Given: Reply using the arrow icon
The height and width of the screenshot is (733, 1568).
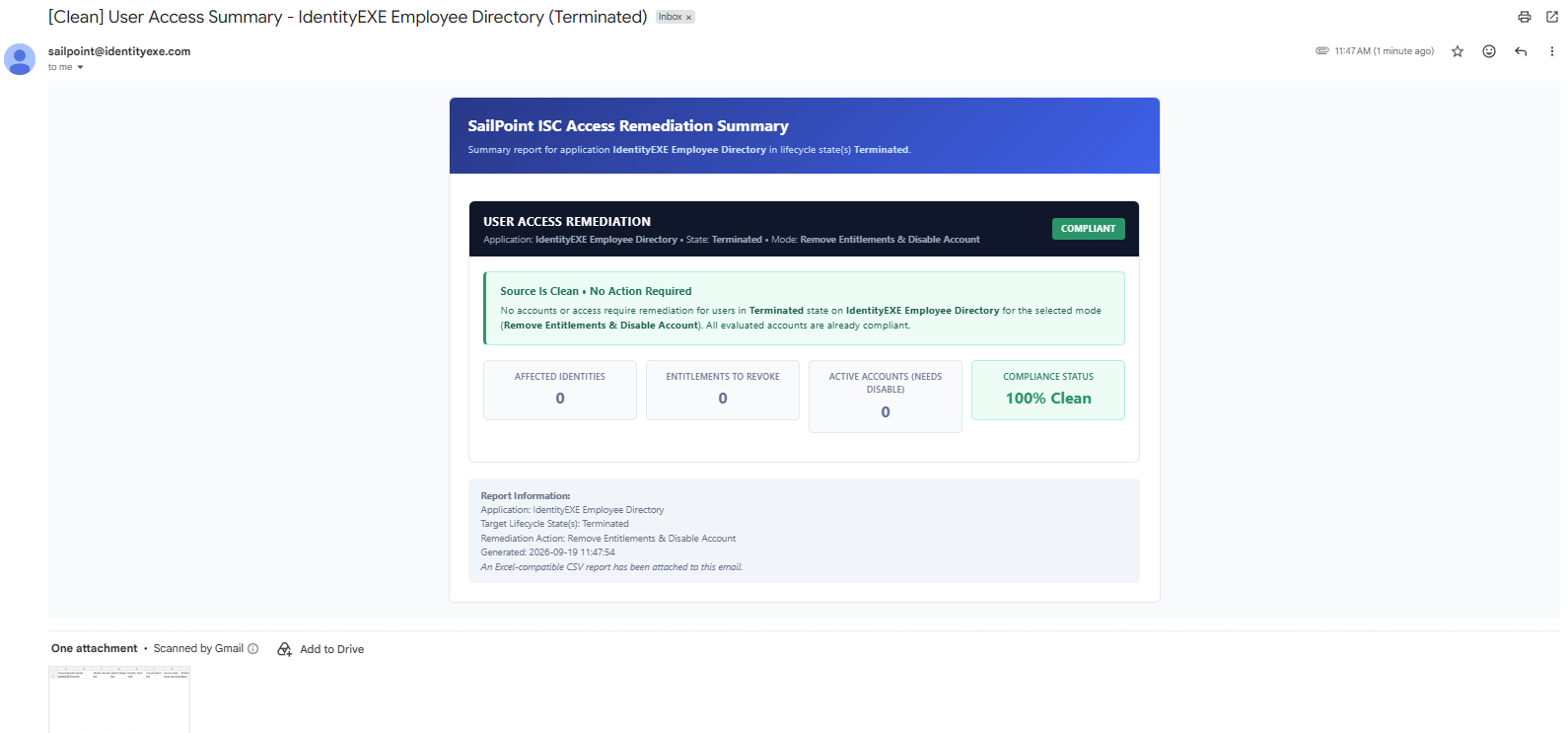Looking at the screenshot, I should 1521,51.
